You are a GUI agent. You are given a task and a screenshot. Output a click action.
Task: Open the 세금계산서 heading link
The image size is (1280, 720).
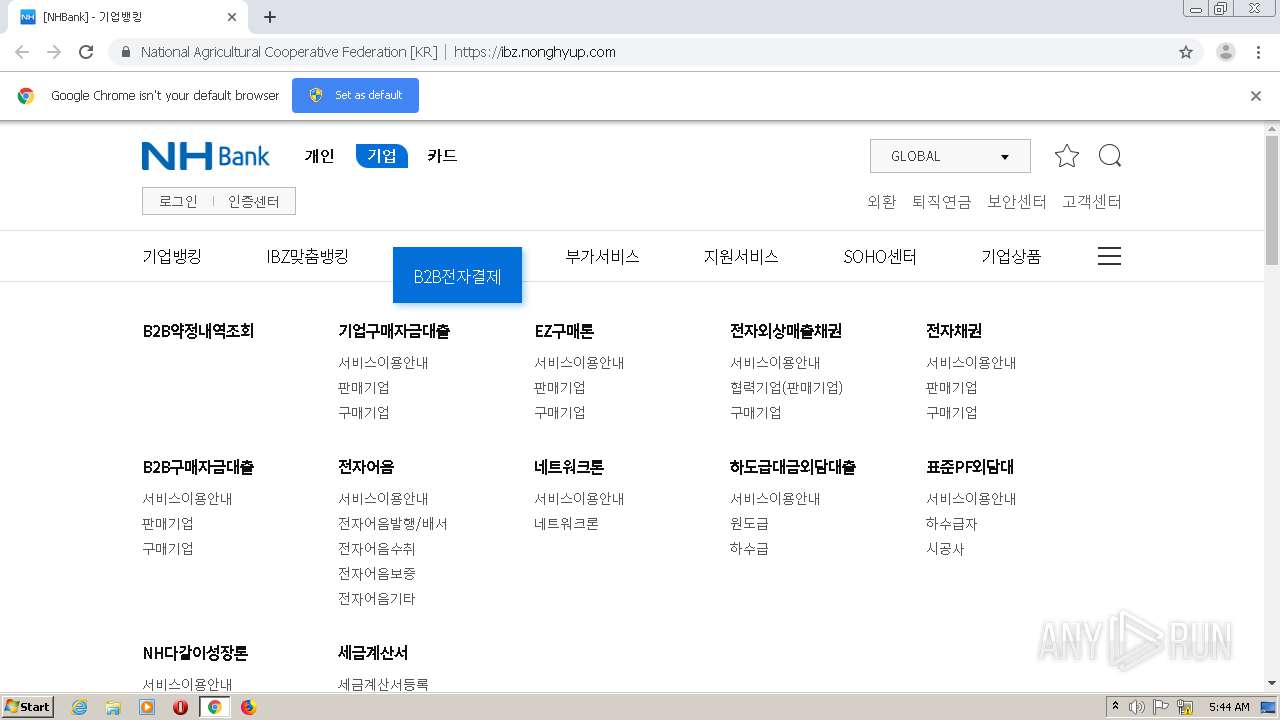[x=373, y=653]
